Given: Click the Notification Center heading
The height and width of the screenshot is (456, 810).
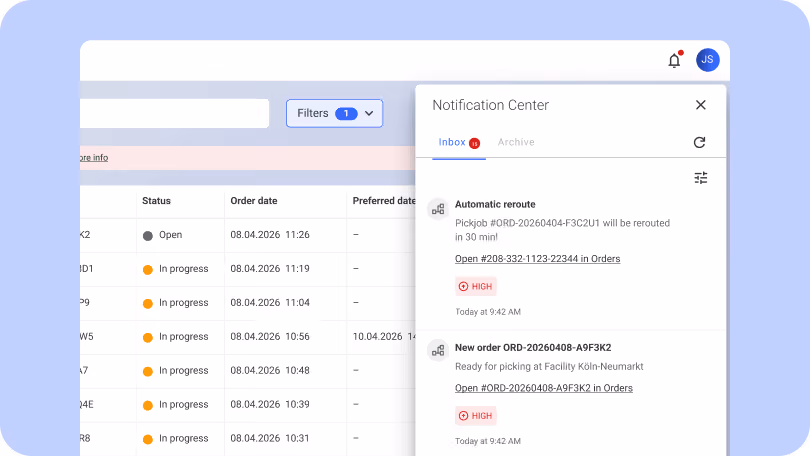Looking at the screenshot, I should coord(490,105).
